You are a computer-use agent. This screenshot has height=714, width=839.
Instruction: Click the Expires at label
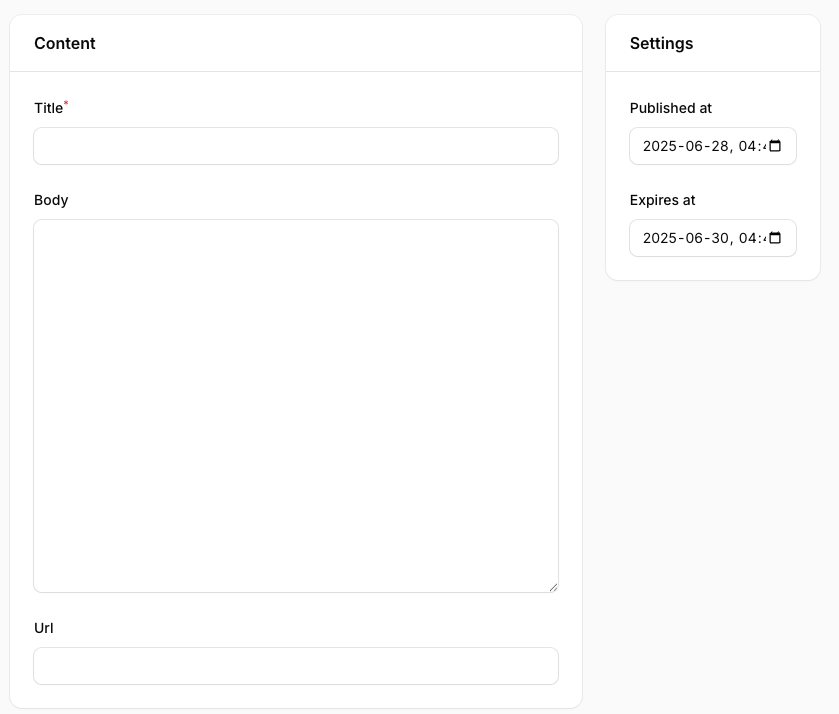point(662,200)
